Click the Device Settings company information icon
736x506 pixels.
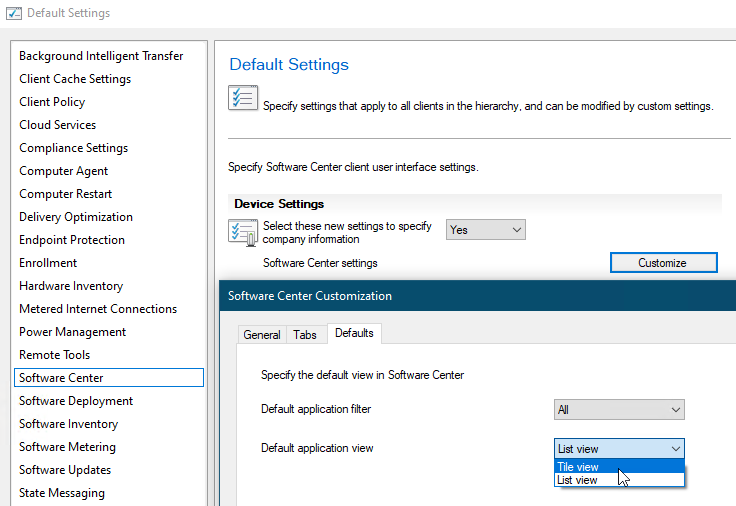[x=243, y=232]
